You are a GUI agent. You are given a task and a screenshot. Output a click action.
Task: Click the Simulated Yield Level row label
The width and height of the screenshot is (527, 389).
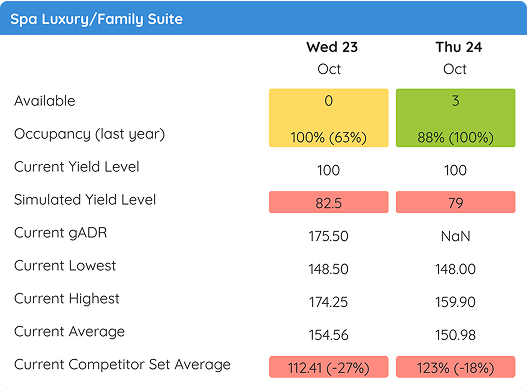click(85, 200)
